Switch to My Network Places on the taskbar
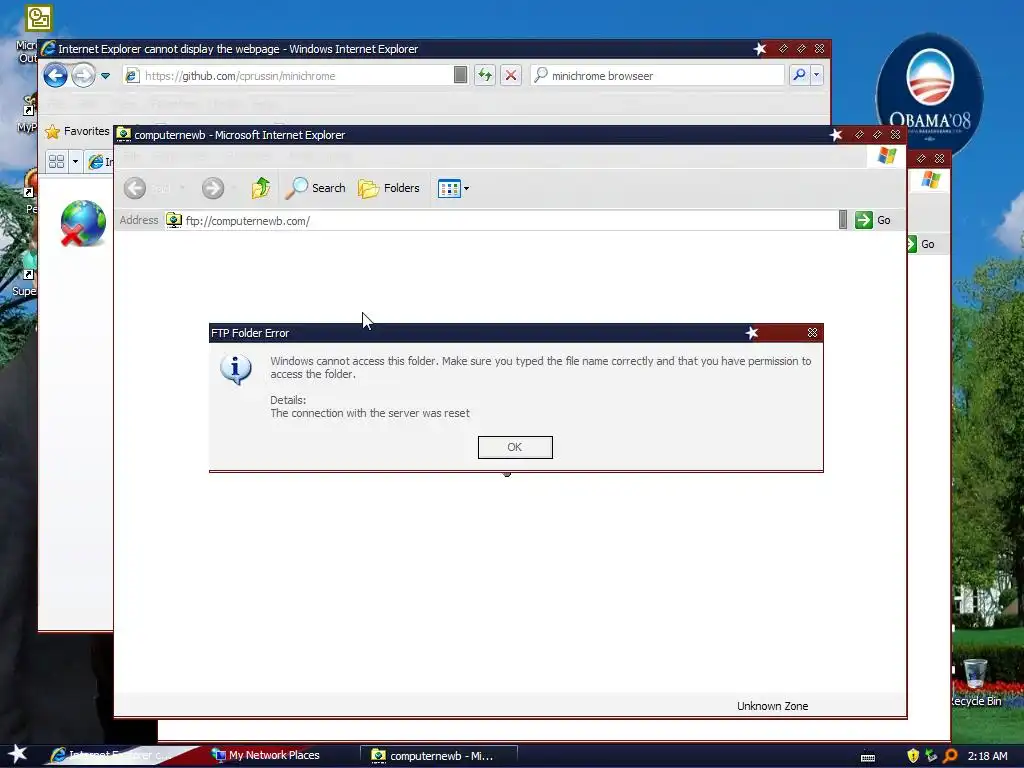 pos(266,755)
